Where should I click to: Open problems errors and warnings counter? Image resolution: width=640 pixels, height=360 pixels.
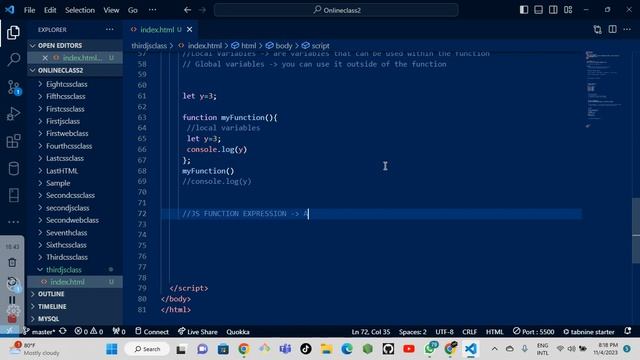click(x=89, y=331)
